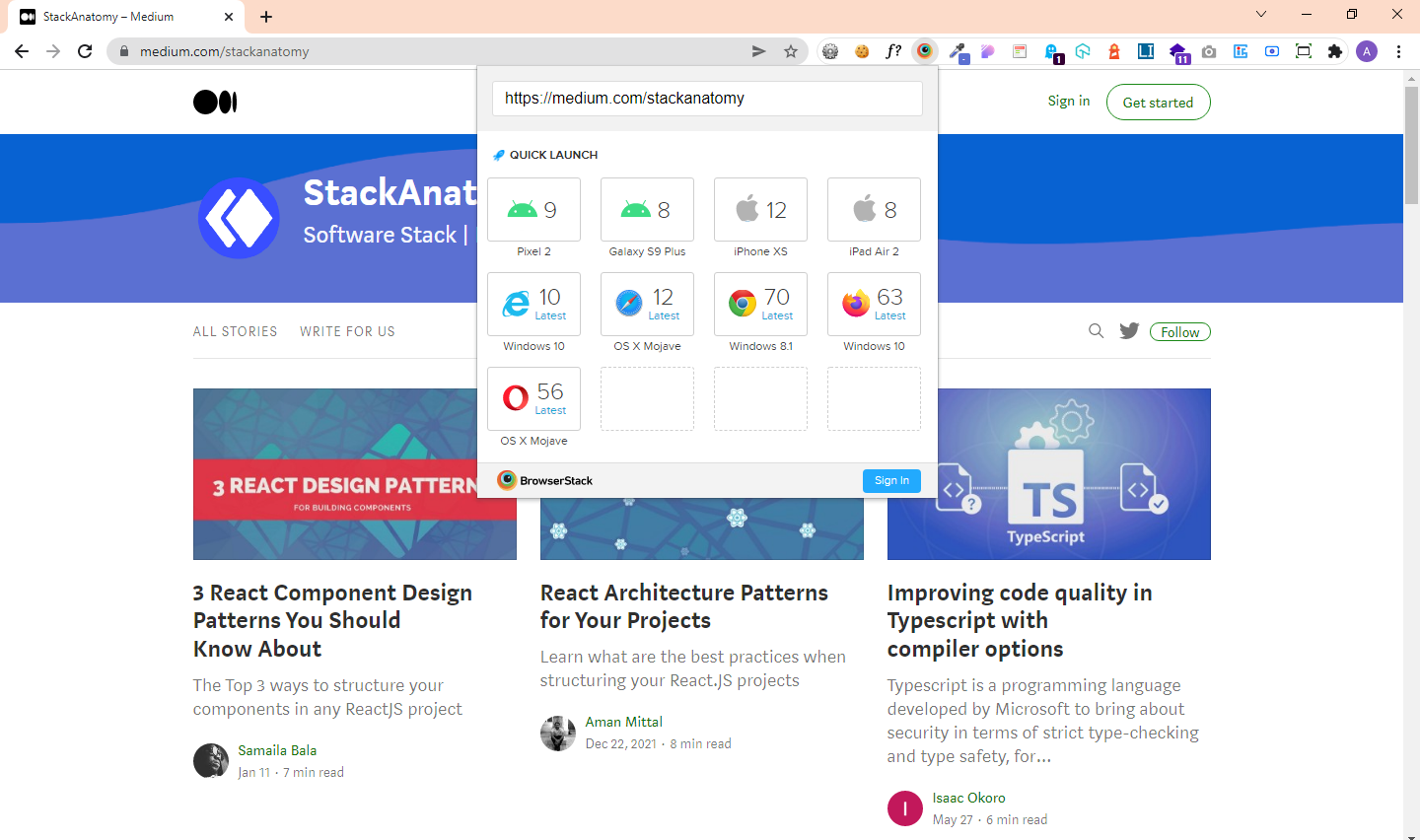Follow the StackAnatomy publication
Screen dimensions: 1420x840
(1179, 332)
